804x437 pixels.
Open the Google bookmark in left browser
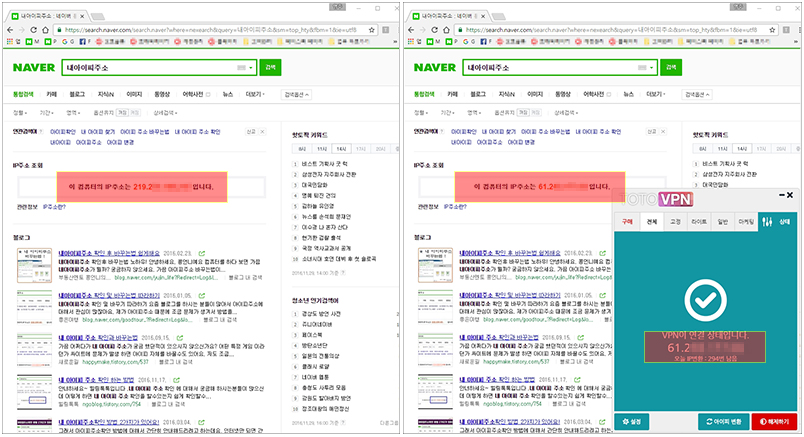pyautogui.click(x=68, y=42)
